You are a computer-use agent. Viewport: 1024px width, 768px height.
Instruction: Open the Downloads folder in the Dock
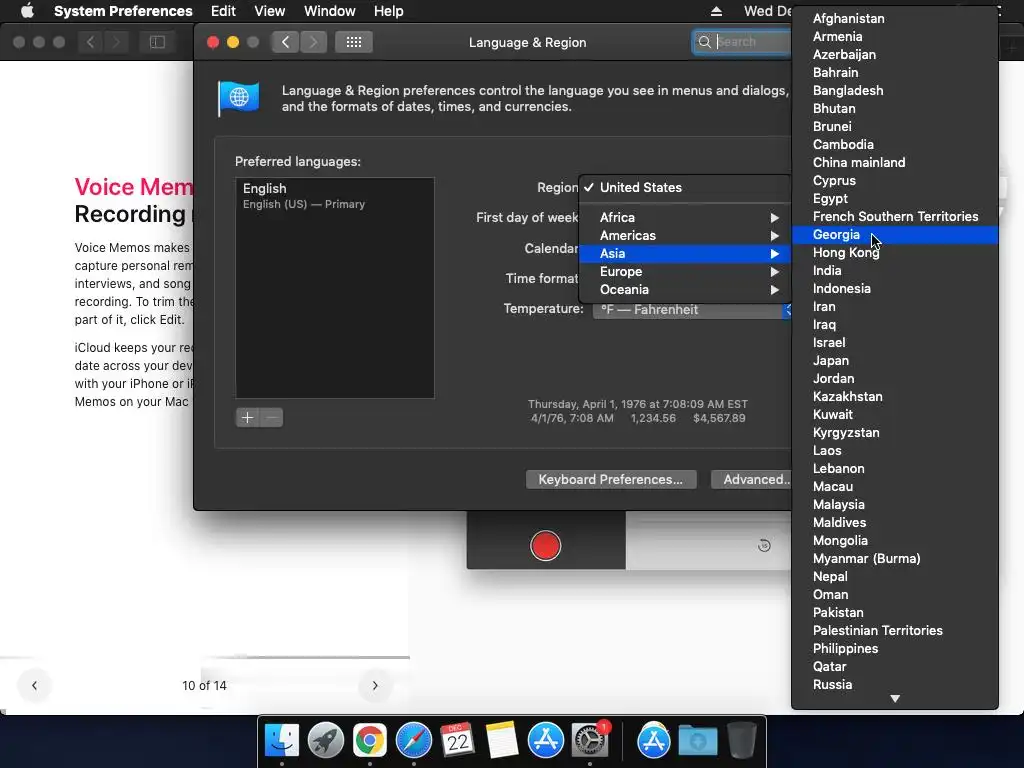tap(697, 741)
